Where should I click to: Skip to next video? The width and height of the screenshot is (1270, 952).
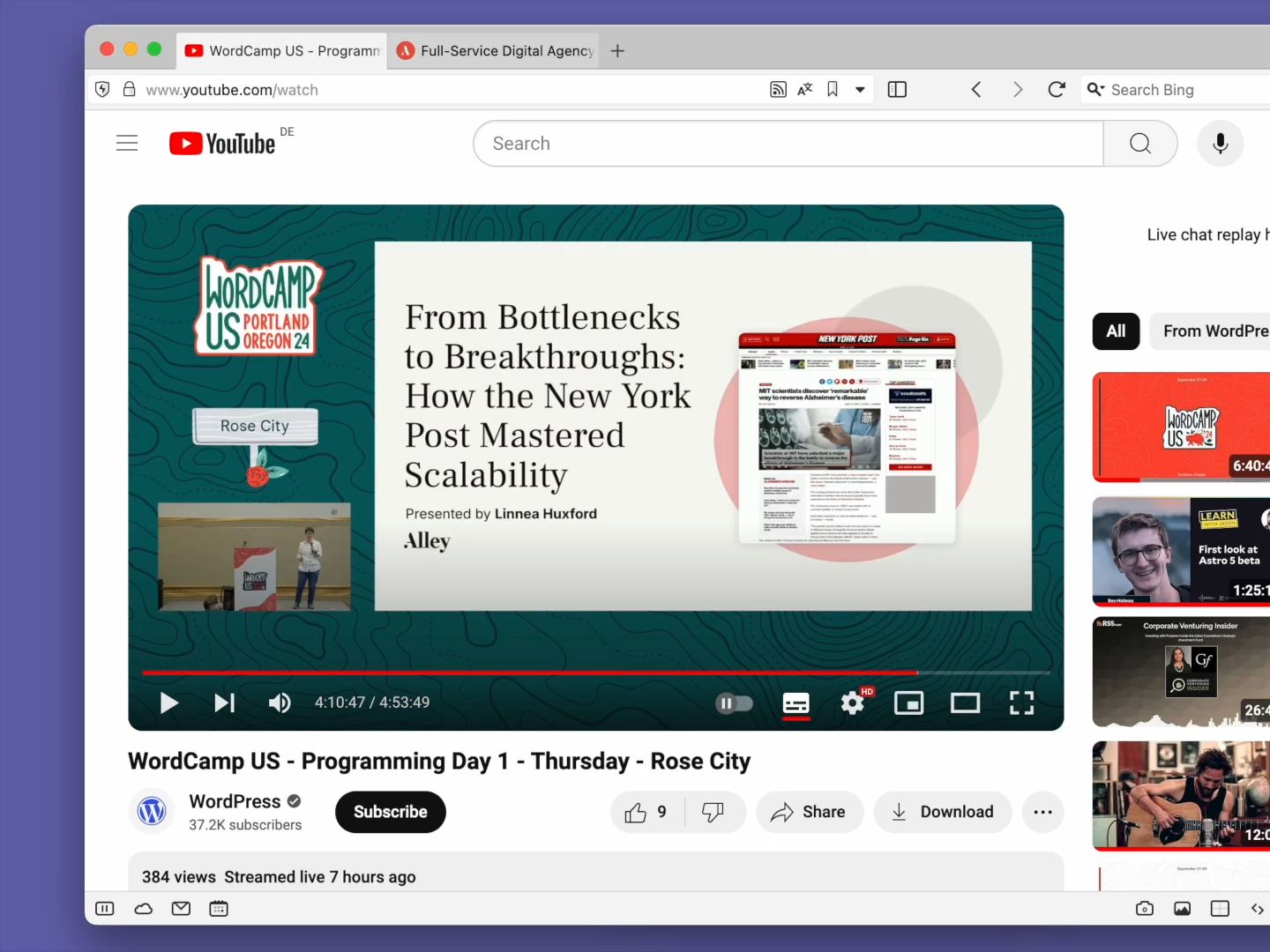tap(225, 703)
